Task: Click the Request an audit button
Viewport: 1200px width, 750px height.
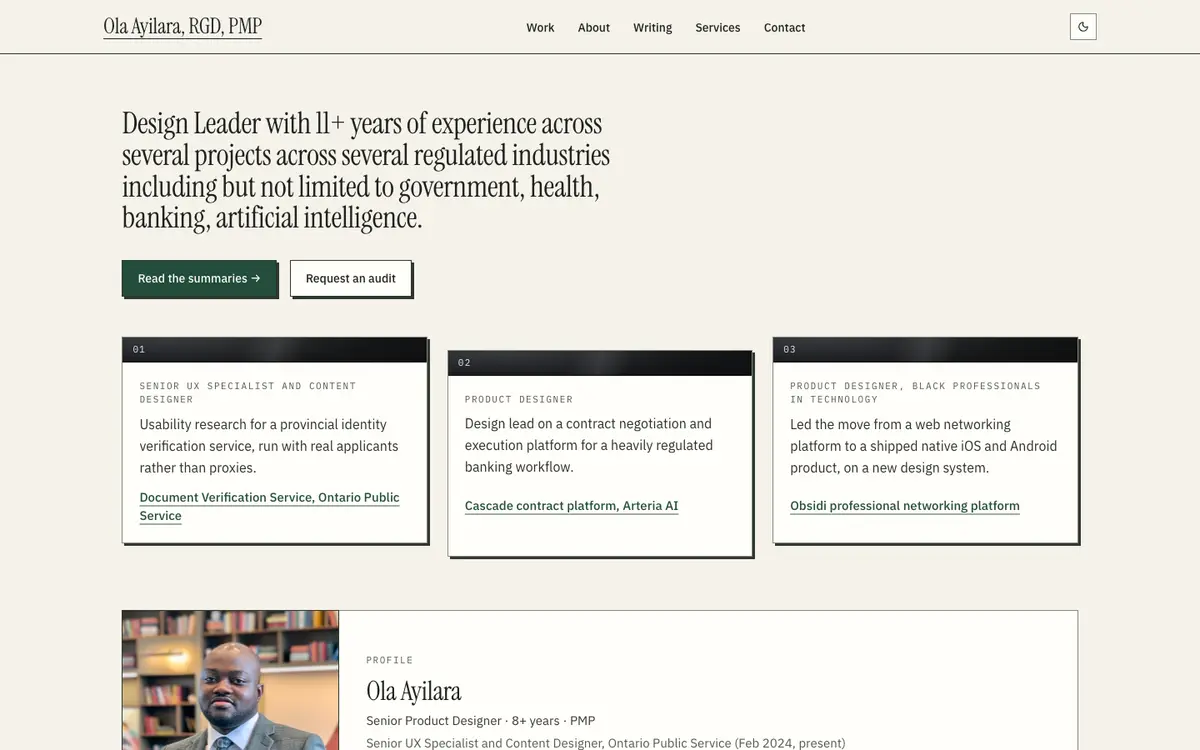Action: point(351,279)
